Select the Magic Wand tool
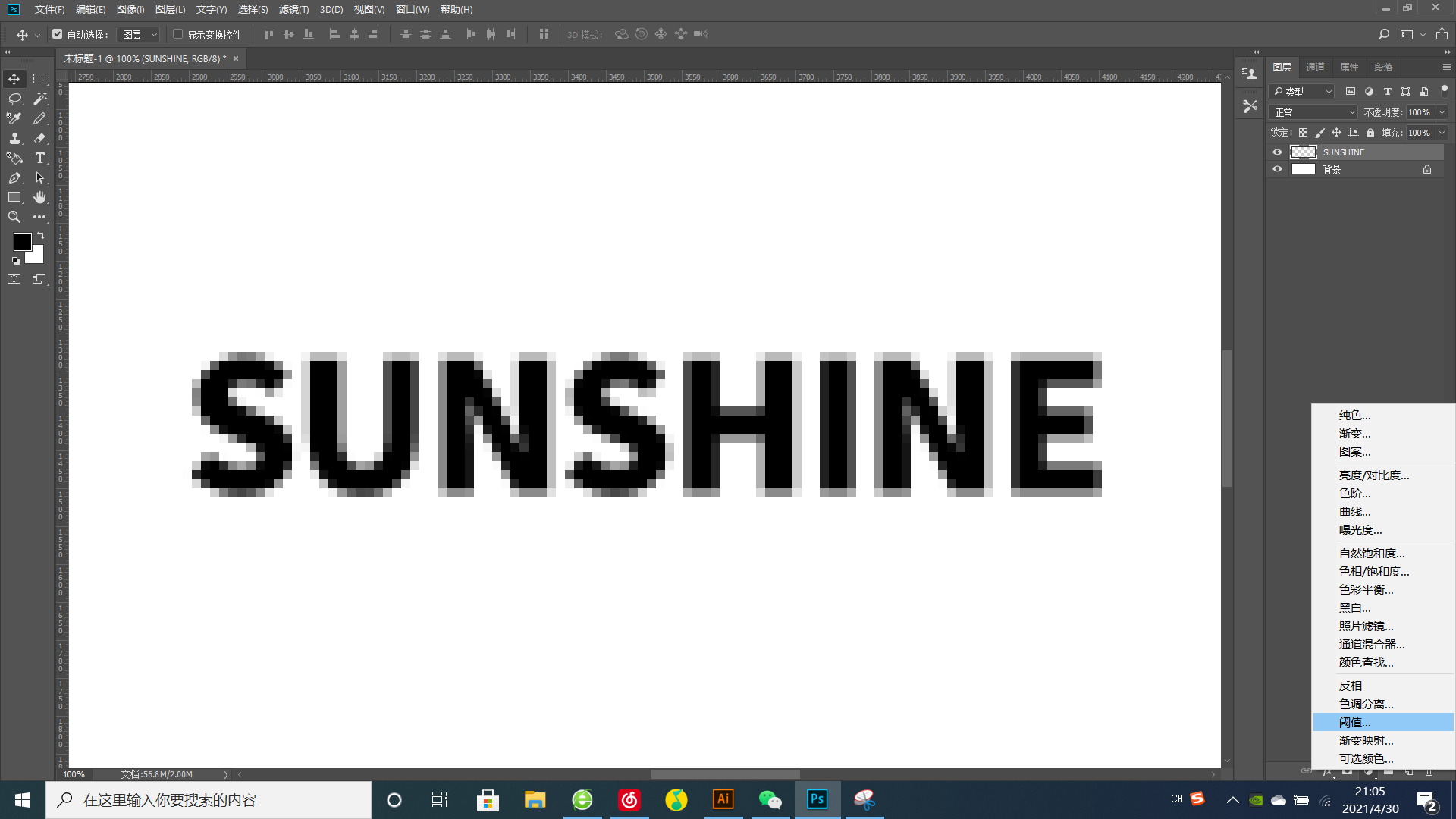The width and height of the screenshot is (1456, 819). (39, 99)
